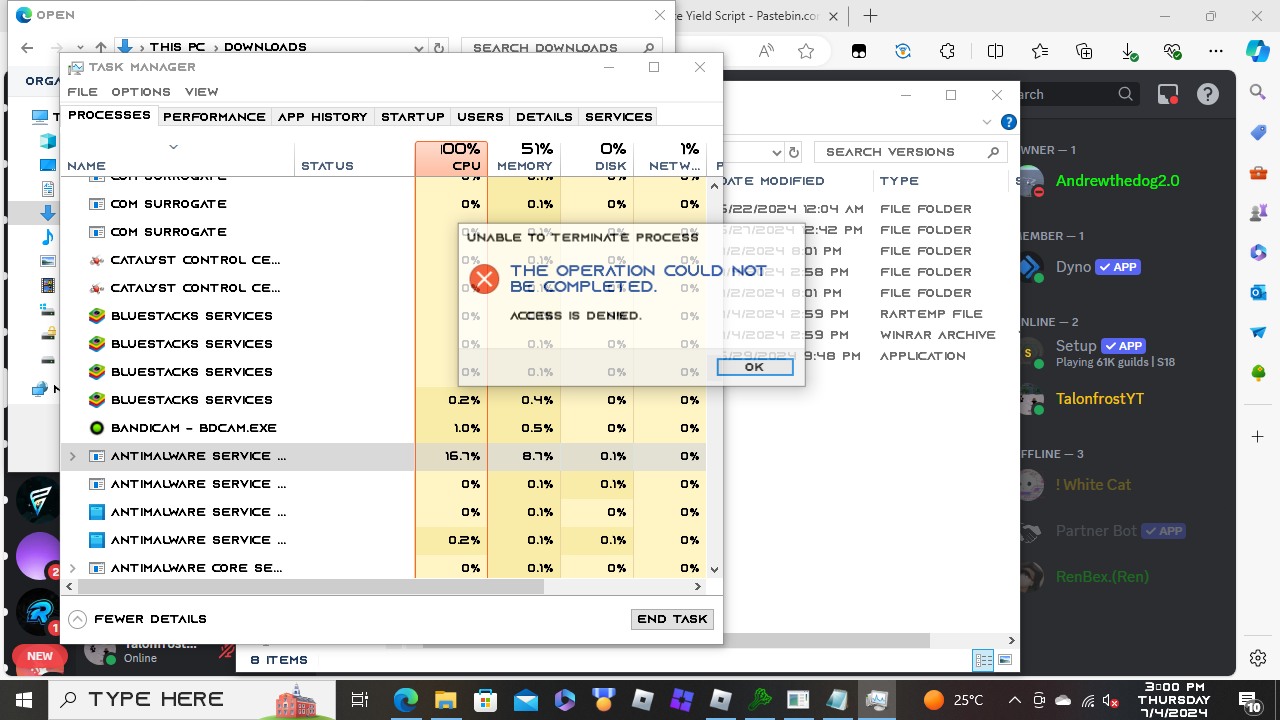Switch to Startup tab
This screenshot has width=1280, height=720.
[x=413, y=117]
